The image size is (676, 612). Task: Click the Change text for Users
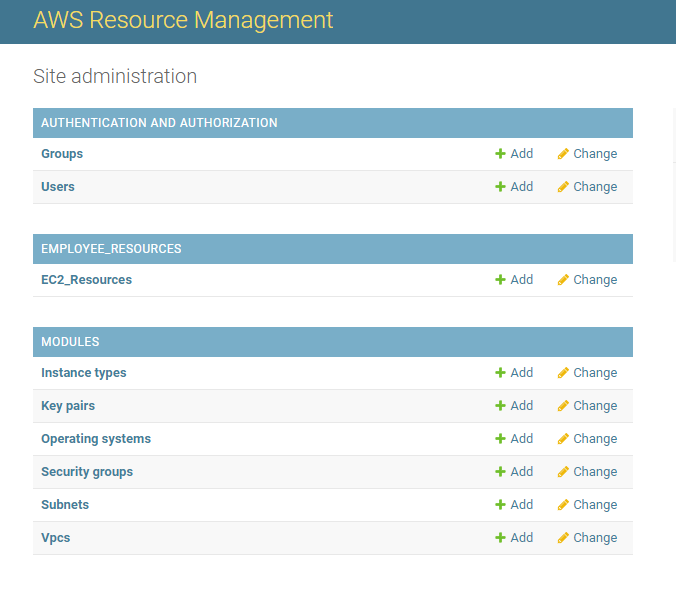(595, 187)
